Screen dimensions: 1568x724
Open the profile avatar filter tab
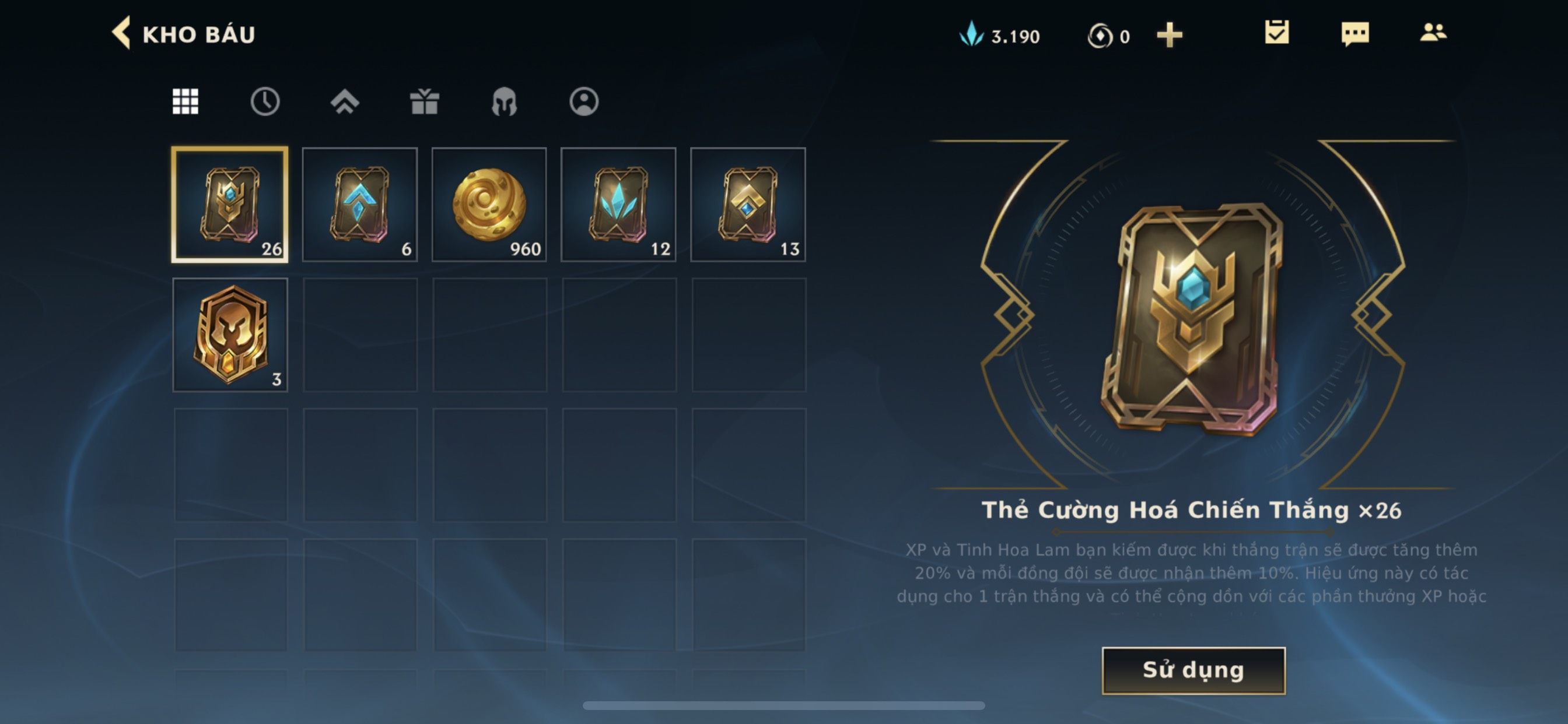(x=584, y=101)
